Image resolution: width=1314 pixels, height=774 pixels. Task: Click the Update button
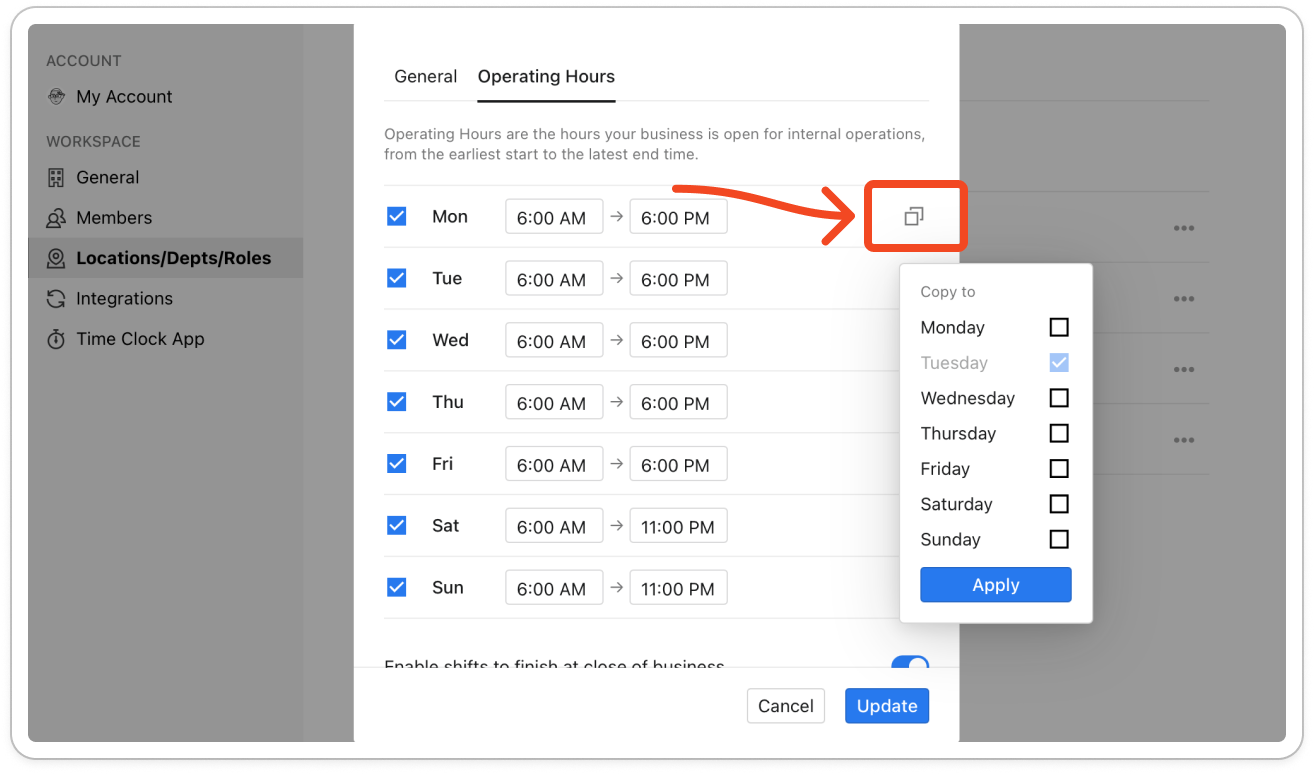point(887,706)
